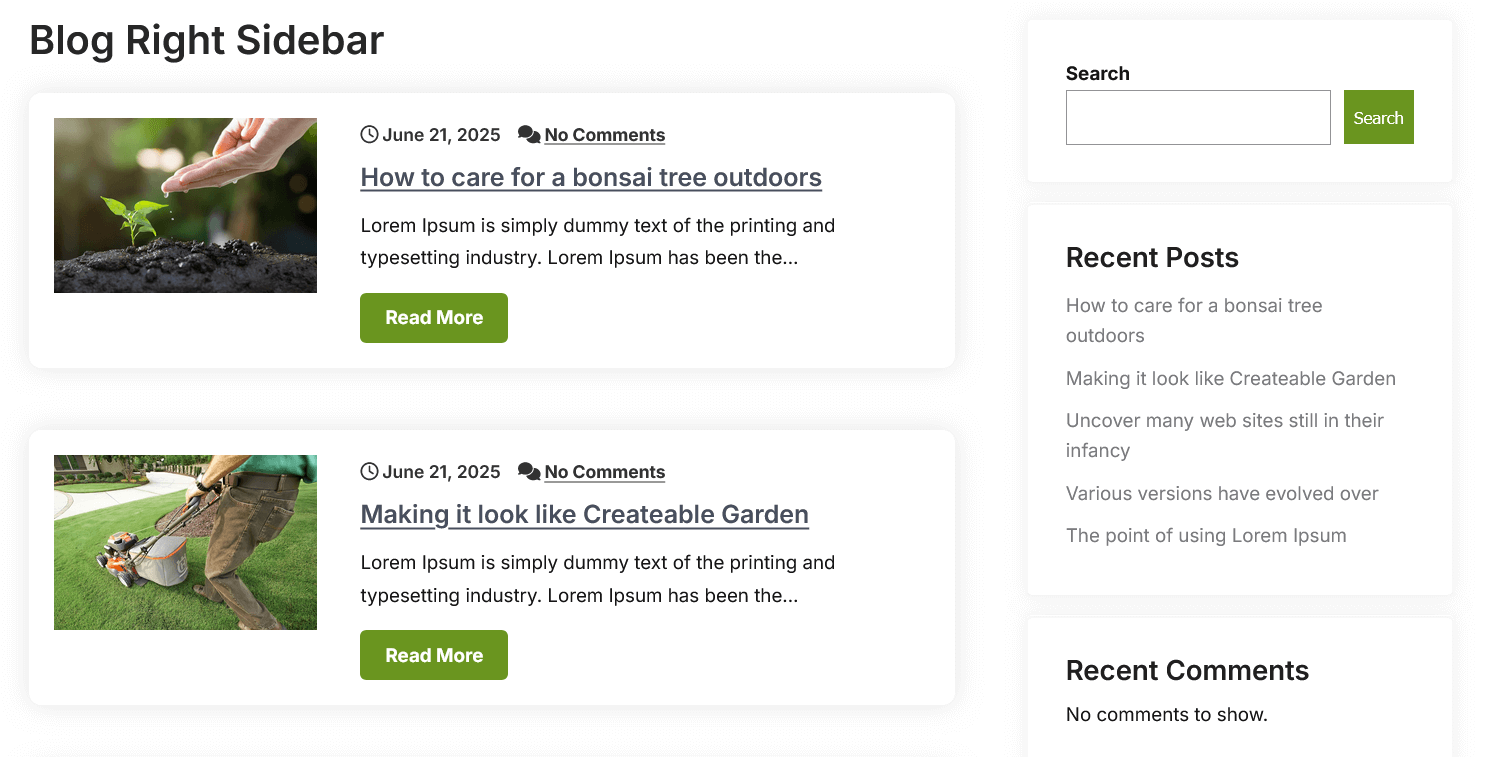Open 'The point of using Lorem Ipsum' post

(x=1205, y=535)
